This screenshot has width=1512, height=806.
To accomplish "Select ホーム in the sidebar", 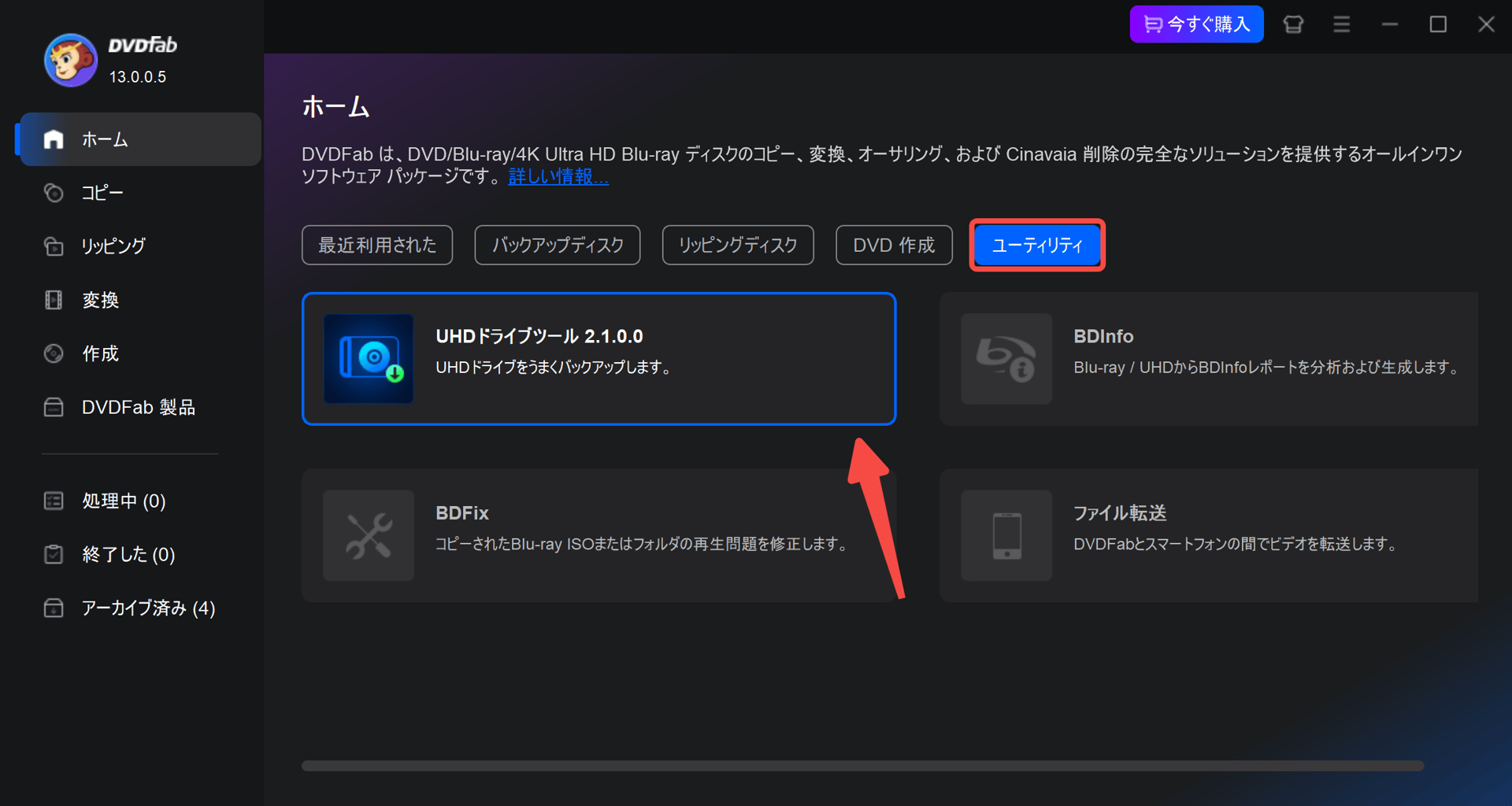I will click(140, 139).
